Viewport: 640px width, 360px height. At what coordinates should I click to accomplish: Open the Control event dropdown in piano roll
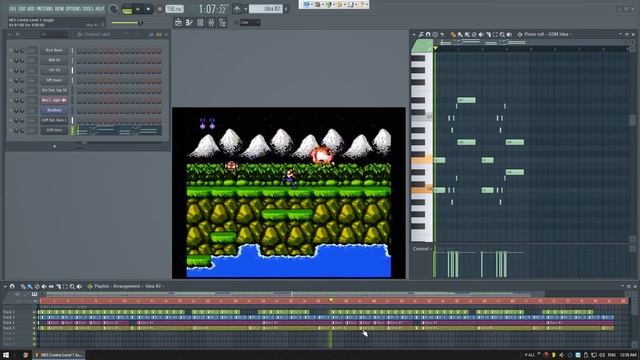tap(422, 249)
